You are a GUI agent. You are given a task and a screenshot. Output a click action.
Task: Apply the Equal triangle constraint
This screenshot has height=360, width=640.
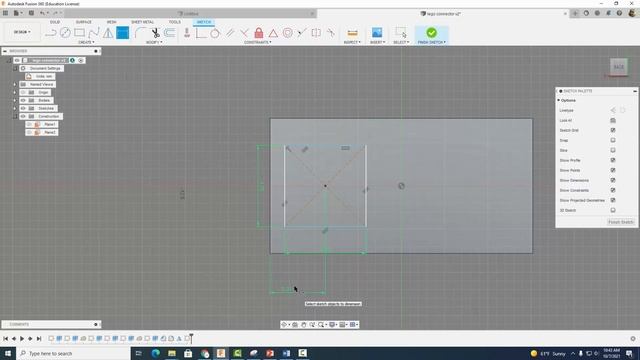tap(273, 33)
